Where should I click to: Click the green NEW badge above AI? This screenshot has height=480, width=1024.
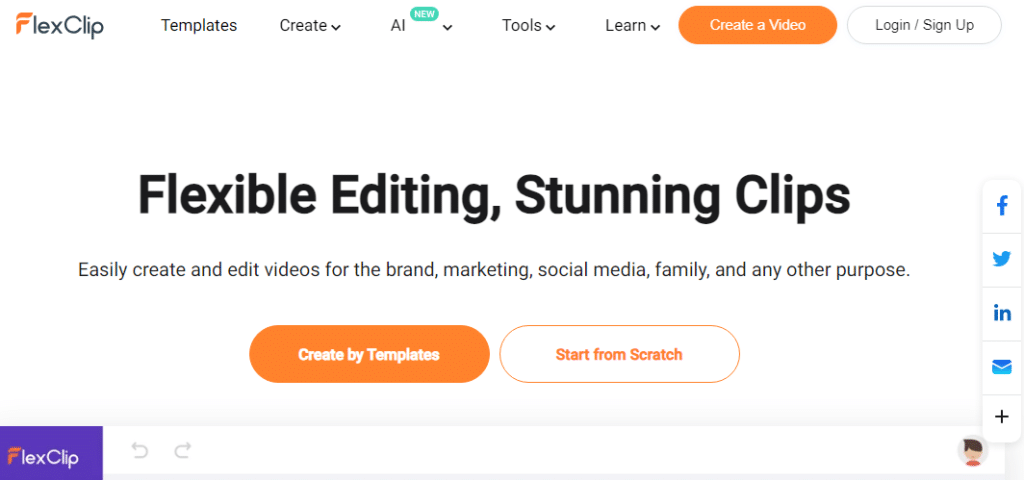tap(424, 14)
